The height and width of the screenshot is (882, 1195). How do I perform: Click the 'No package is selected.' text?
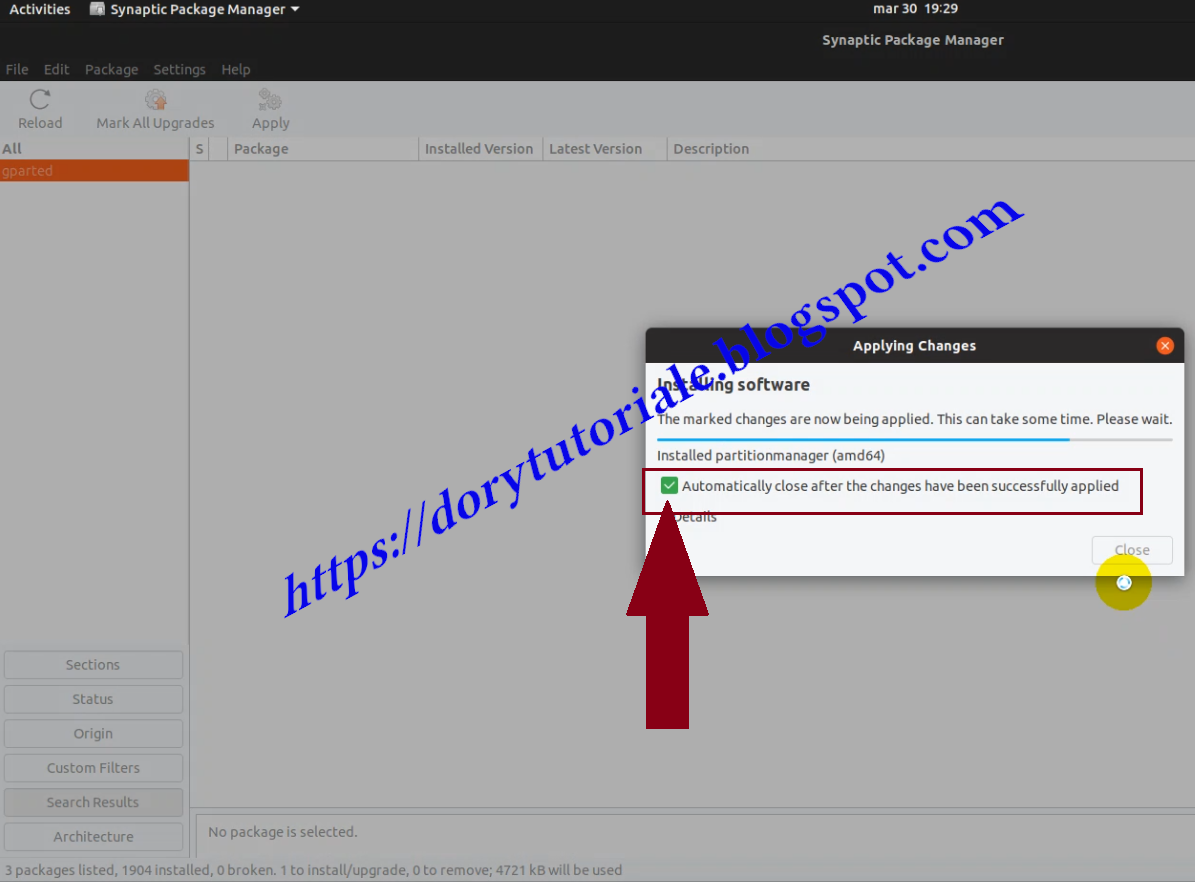click(283, 832)
